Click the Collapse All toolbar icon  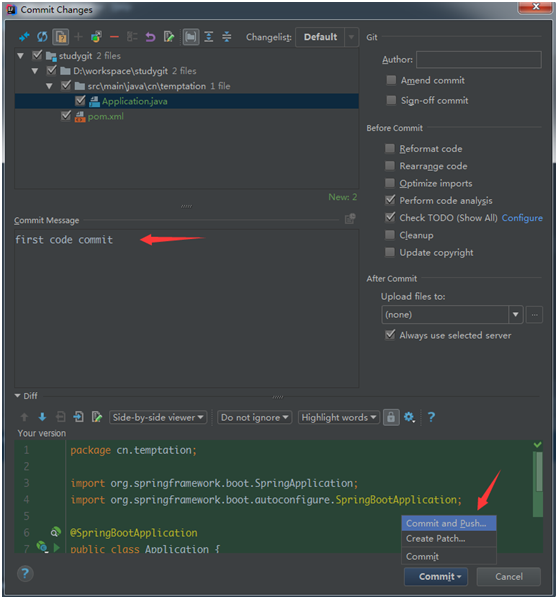click(x=227, y=37)
